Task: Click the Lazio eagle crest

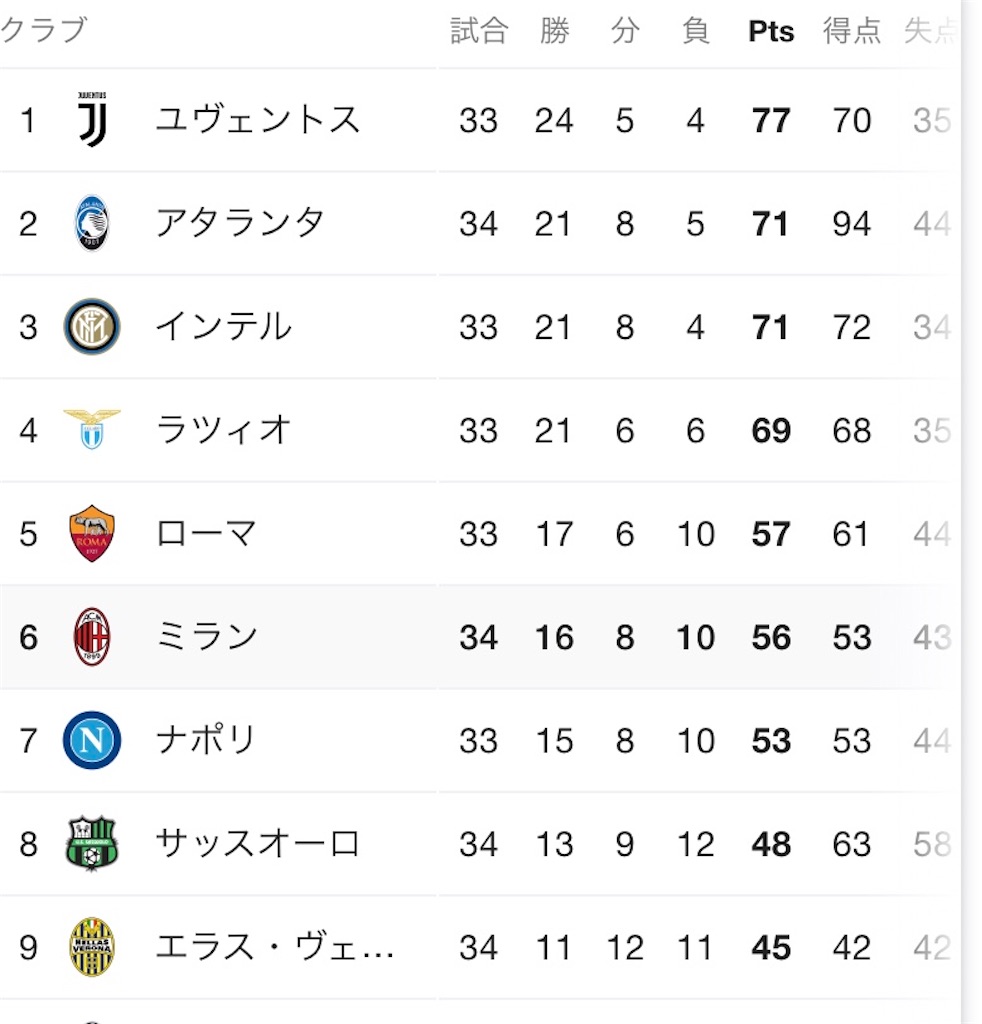Action: pos(92,429)
